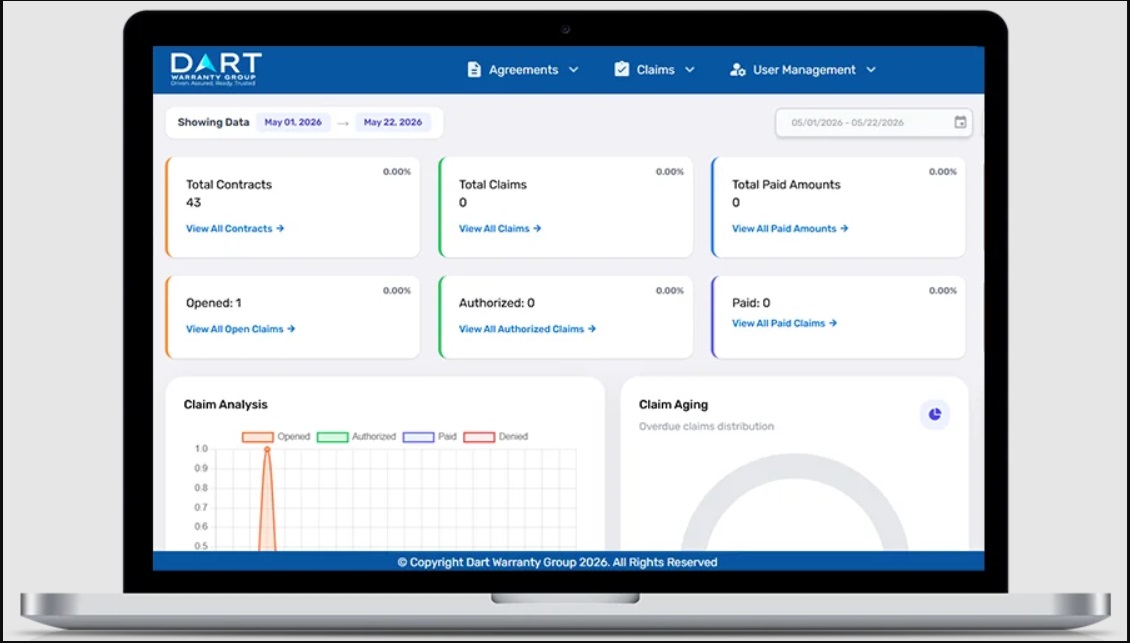Click the User Management person-gear icon
Viewport: 1130px width, 643px height.
point(737,70)
